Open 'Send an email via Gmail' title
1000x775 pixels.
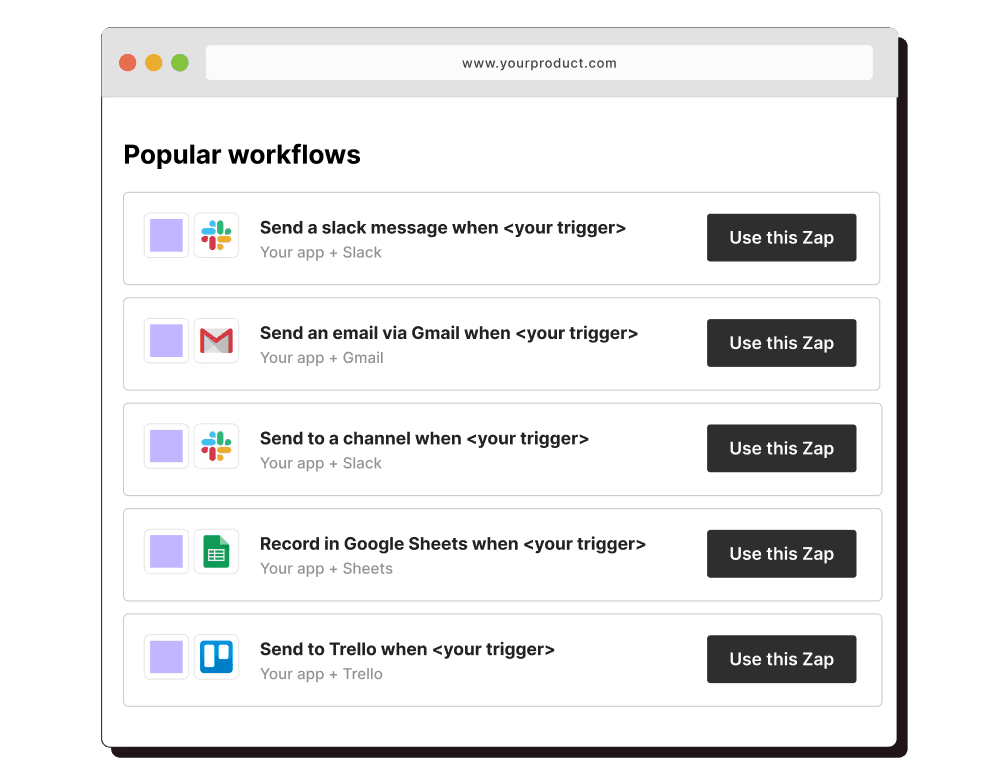pyautogui.click(x=449, y=333)
